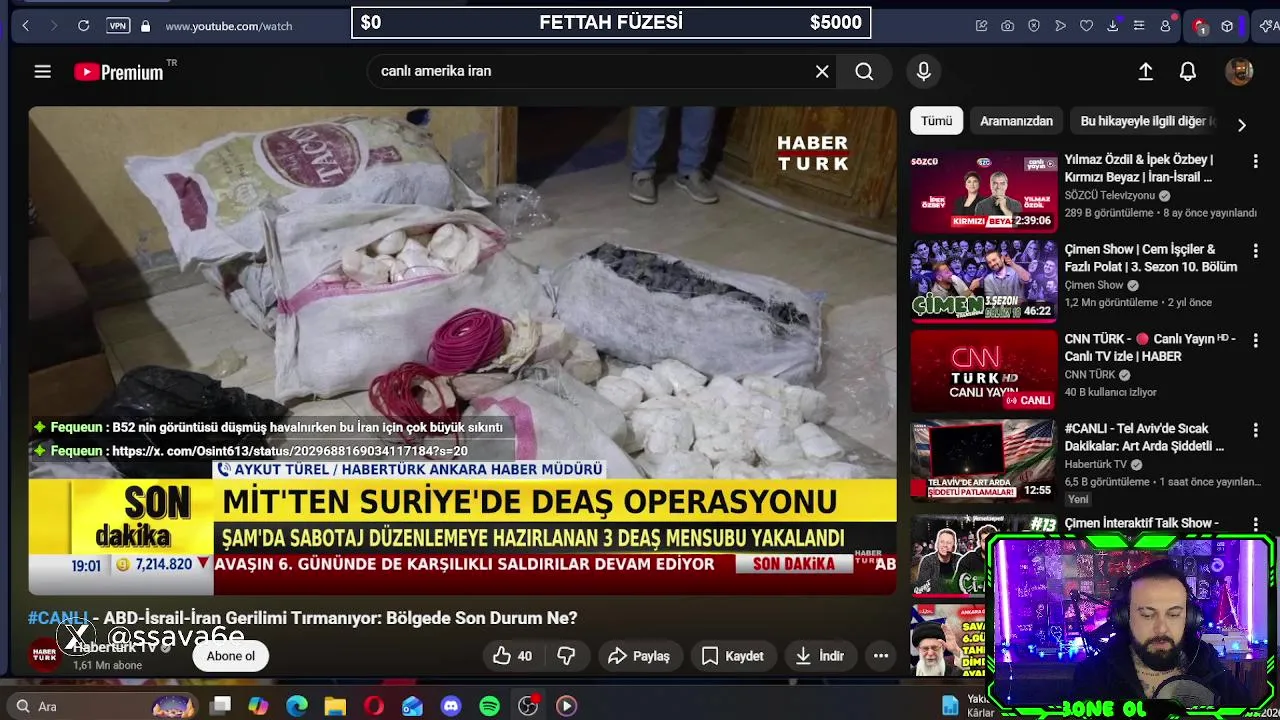This screenshot has width=1280, height=720.
Task: Subscribe with the "Abone ol" button
Action: pyautogui.click(x=231, y=656)
